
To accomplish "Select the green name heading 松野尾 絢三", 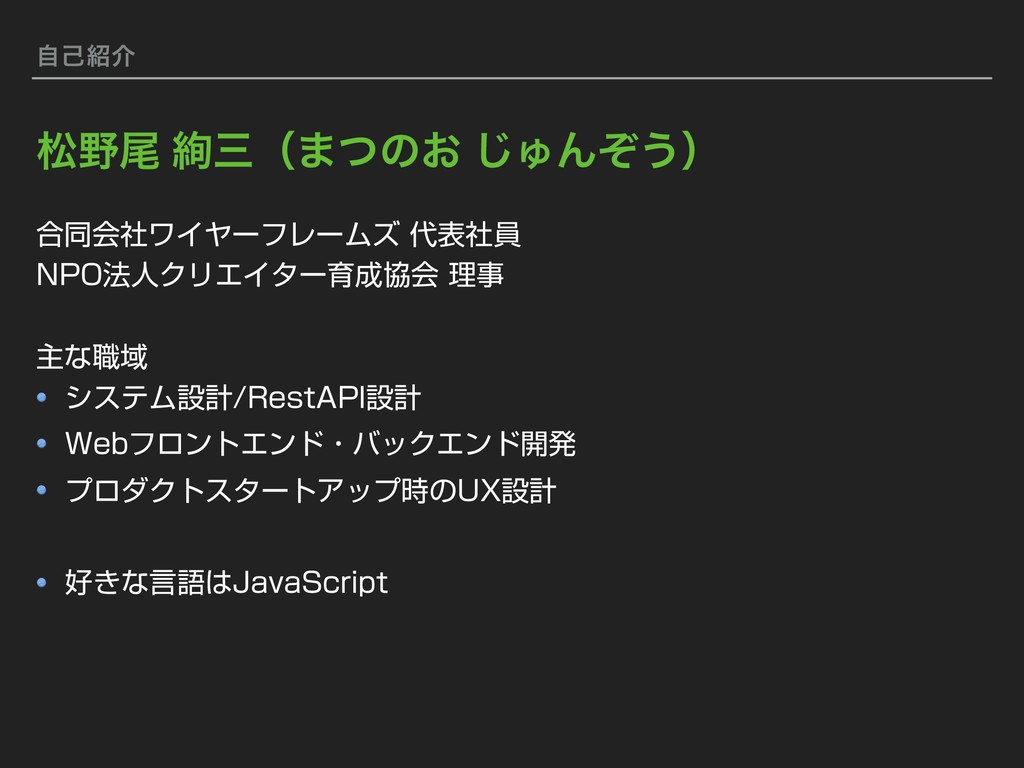I will [145, 151].
